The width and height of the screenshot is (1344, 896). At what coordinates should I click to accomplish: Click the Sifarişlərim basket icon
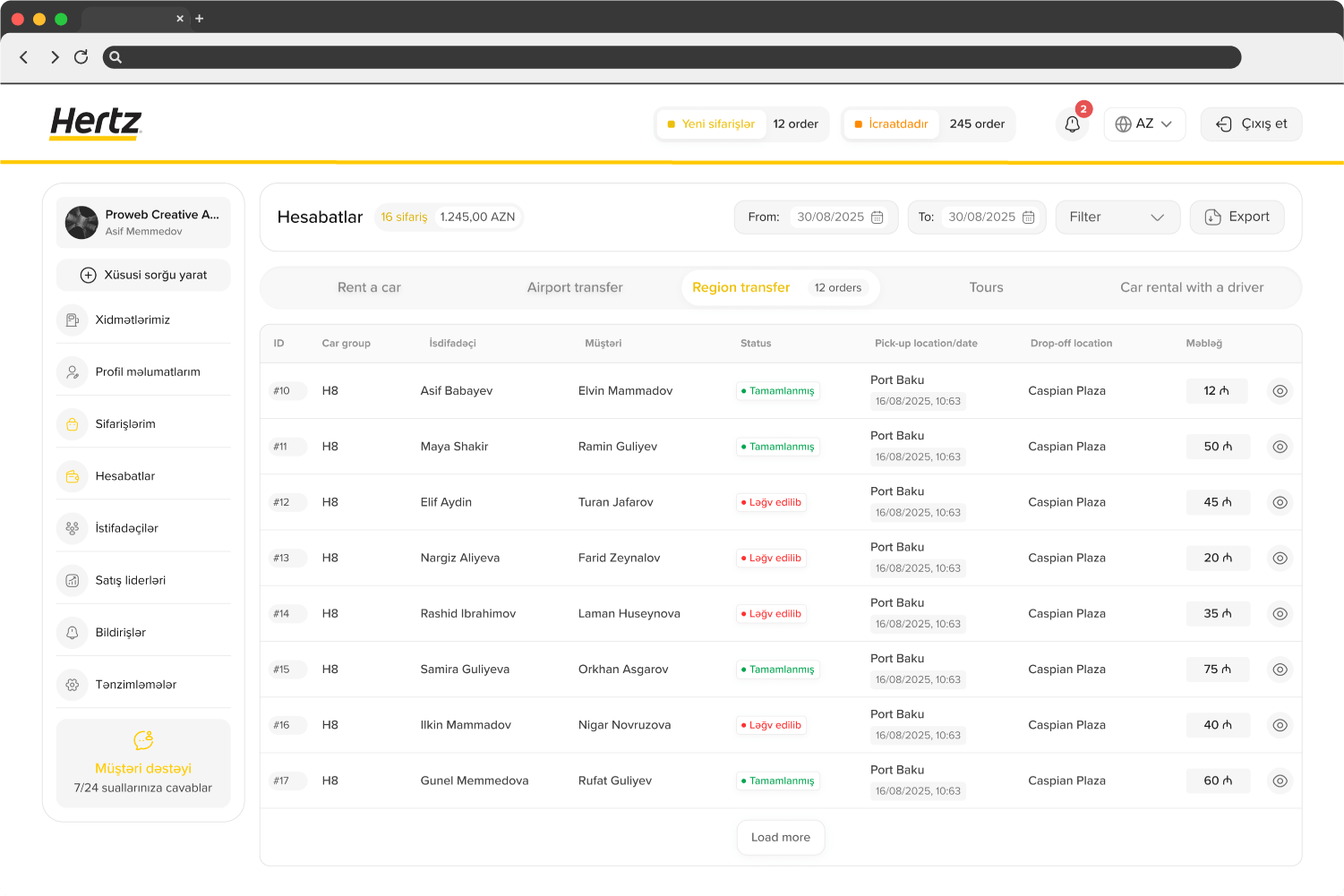pos(72,424)
